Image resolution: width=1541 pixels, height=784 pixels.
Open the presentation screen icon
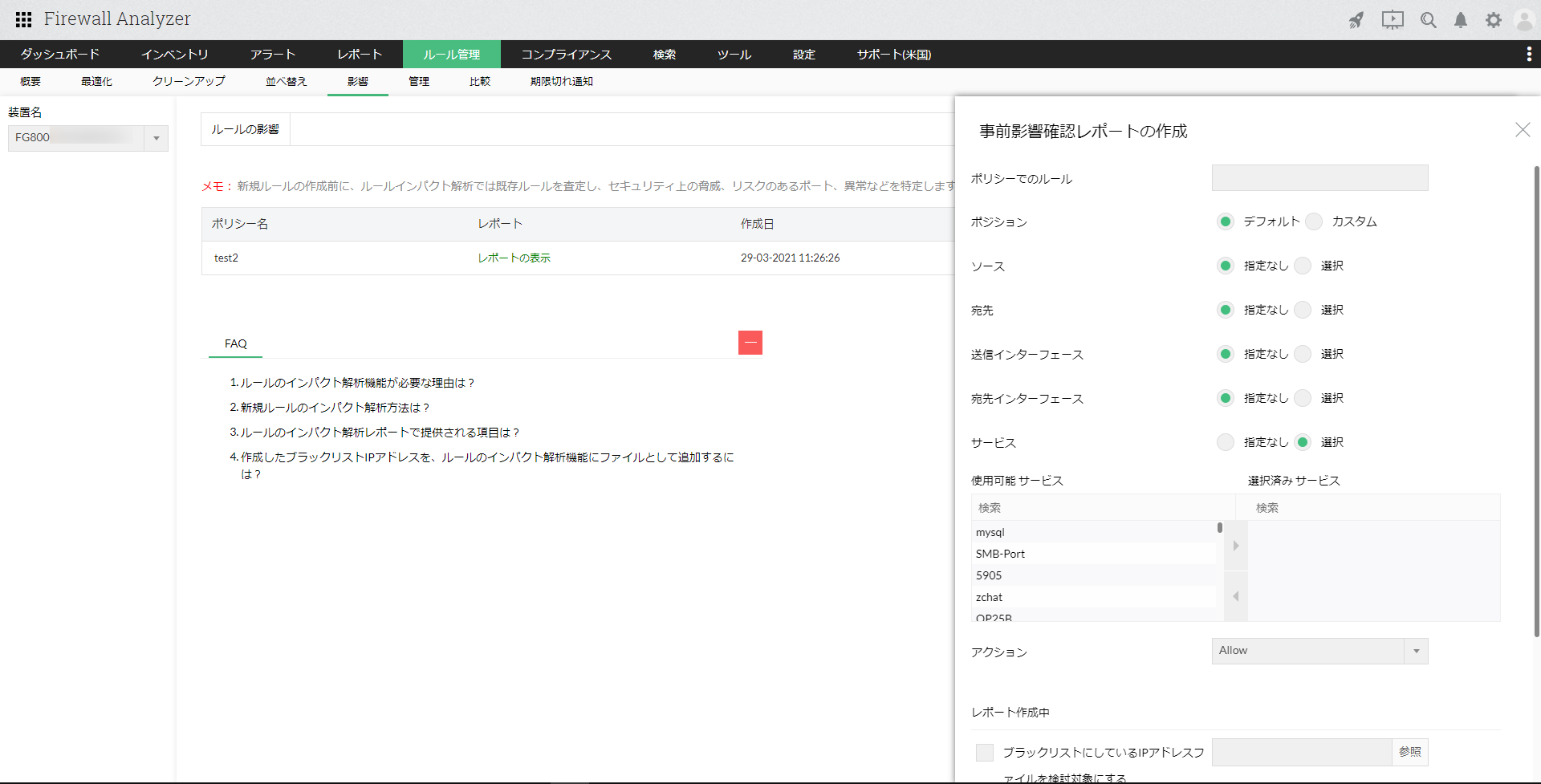pyautogui.click(x=1393, y=20)
